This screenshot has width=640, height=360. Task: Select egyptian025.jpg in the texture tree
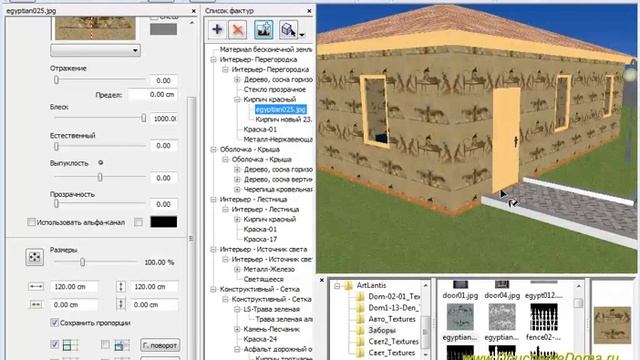pos(281,109)
